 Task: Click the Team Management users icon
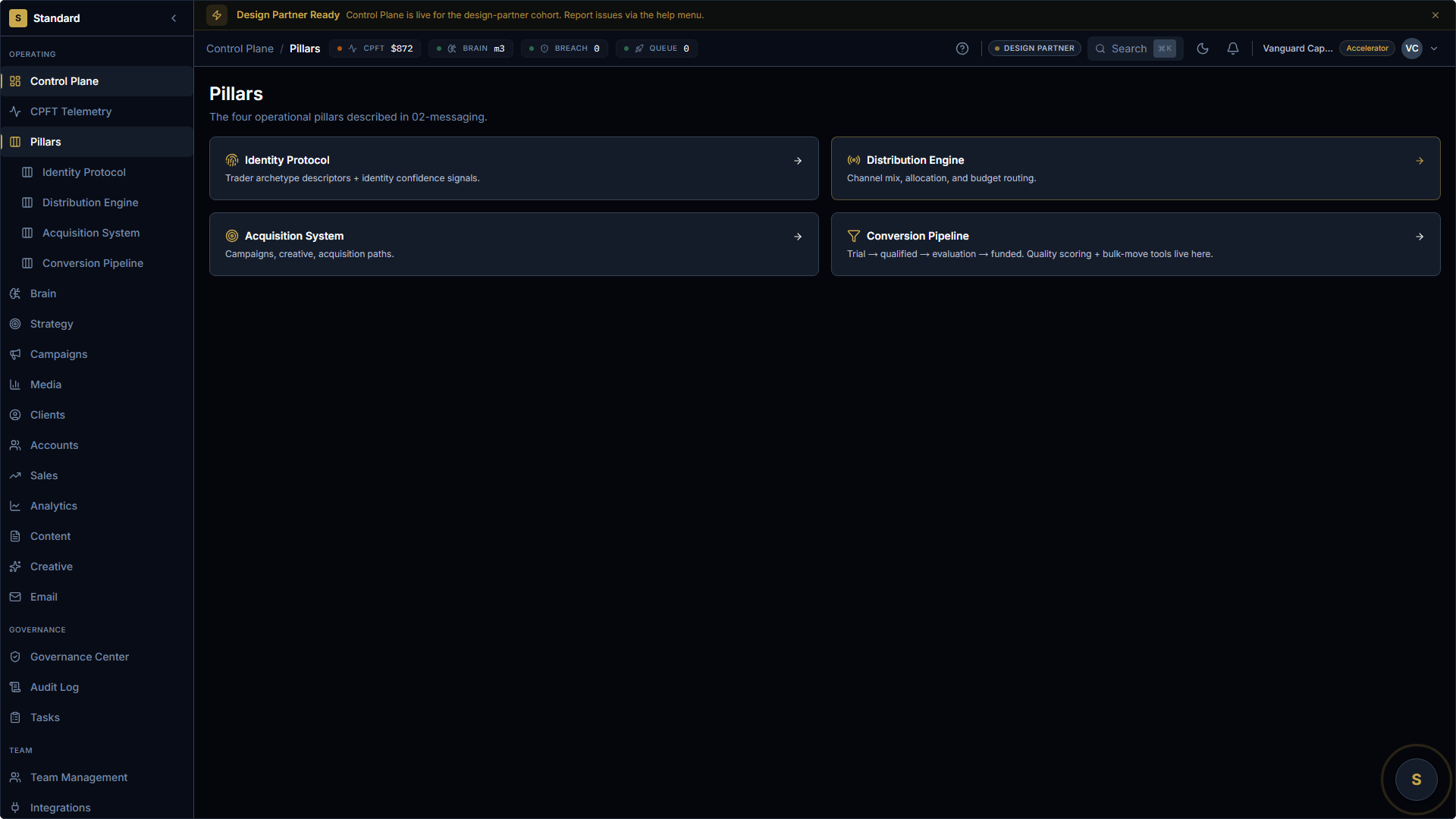15,777
